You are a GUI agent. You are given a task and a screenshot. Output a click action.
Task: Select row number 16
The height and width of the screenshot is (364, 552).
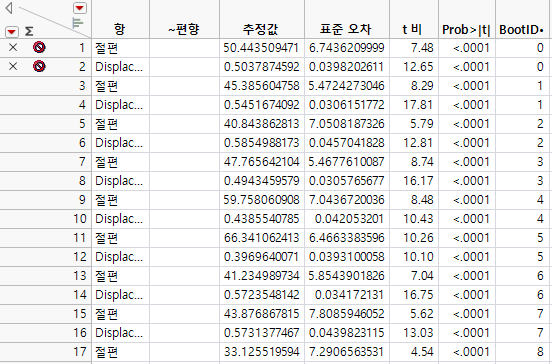click(80, 333)
